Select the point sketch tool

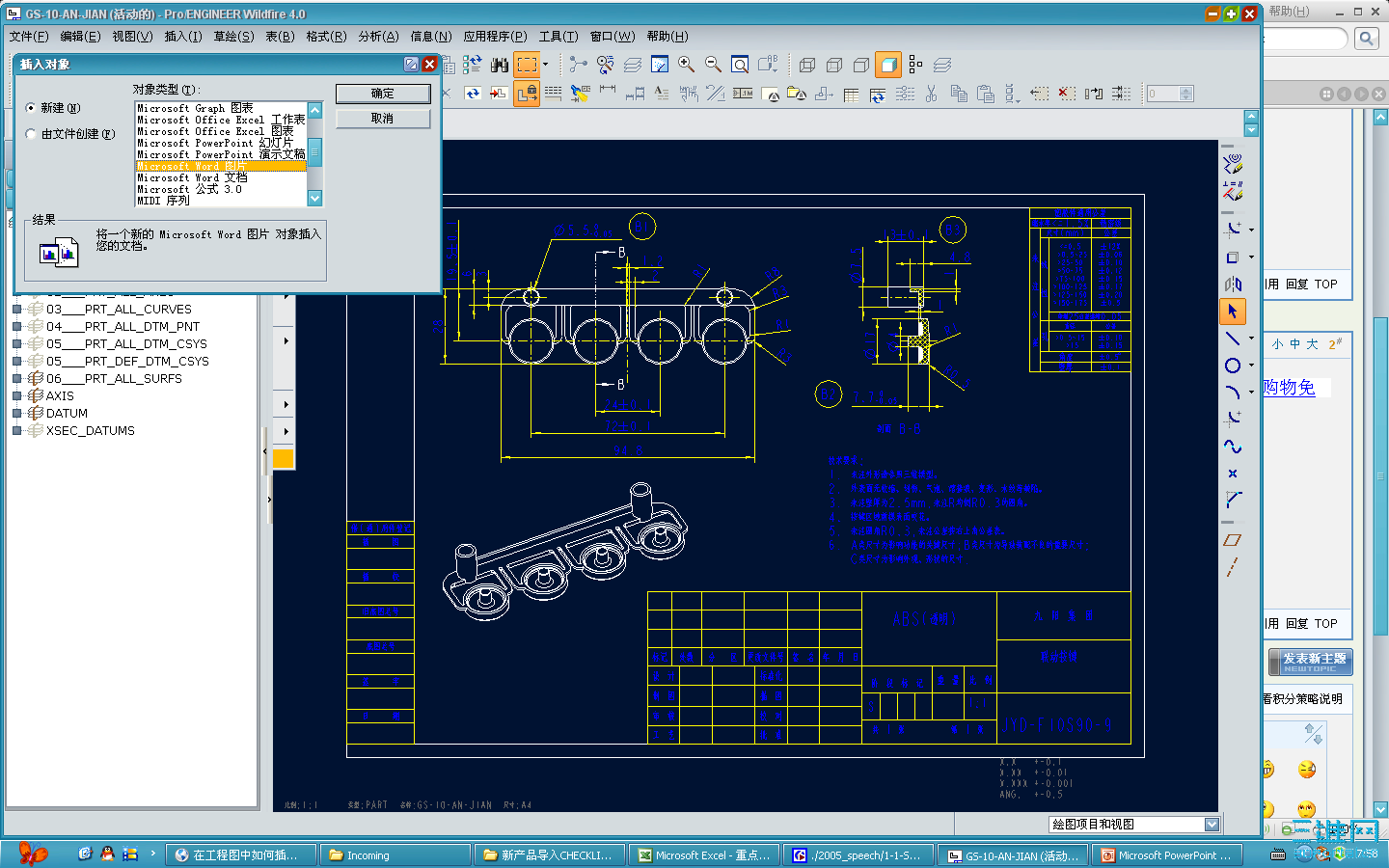[1233, 474]
